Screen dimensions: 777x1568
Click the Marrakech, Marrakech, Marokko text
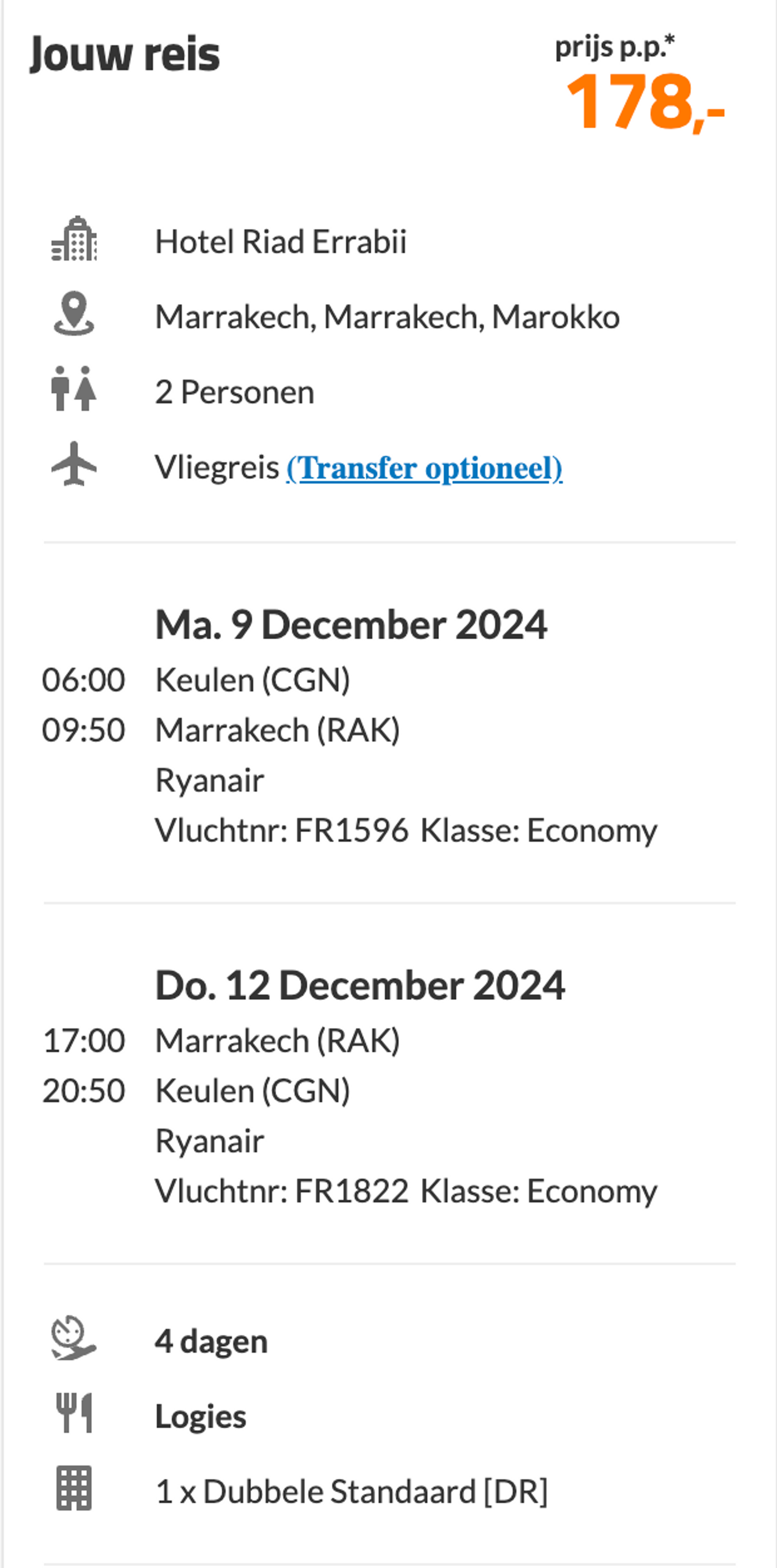[387, 317]
